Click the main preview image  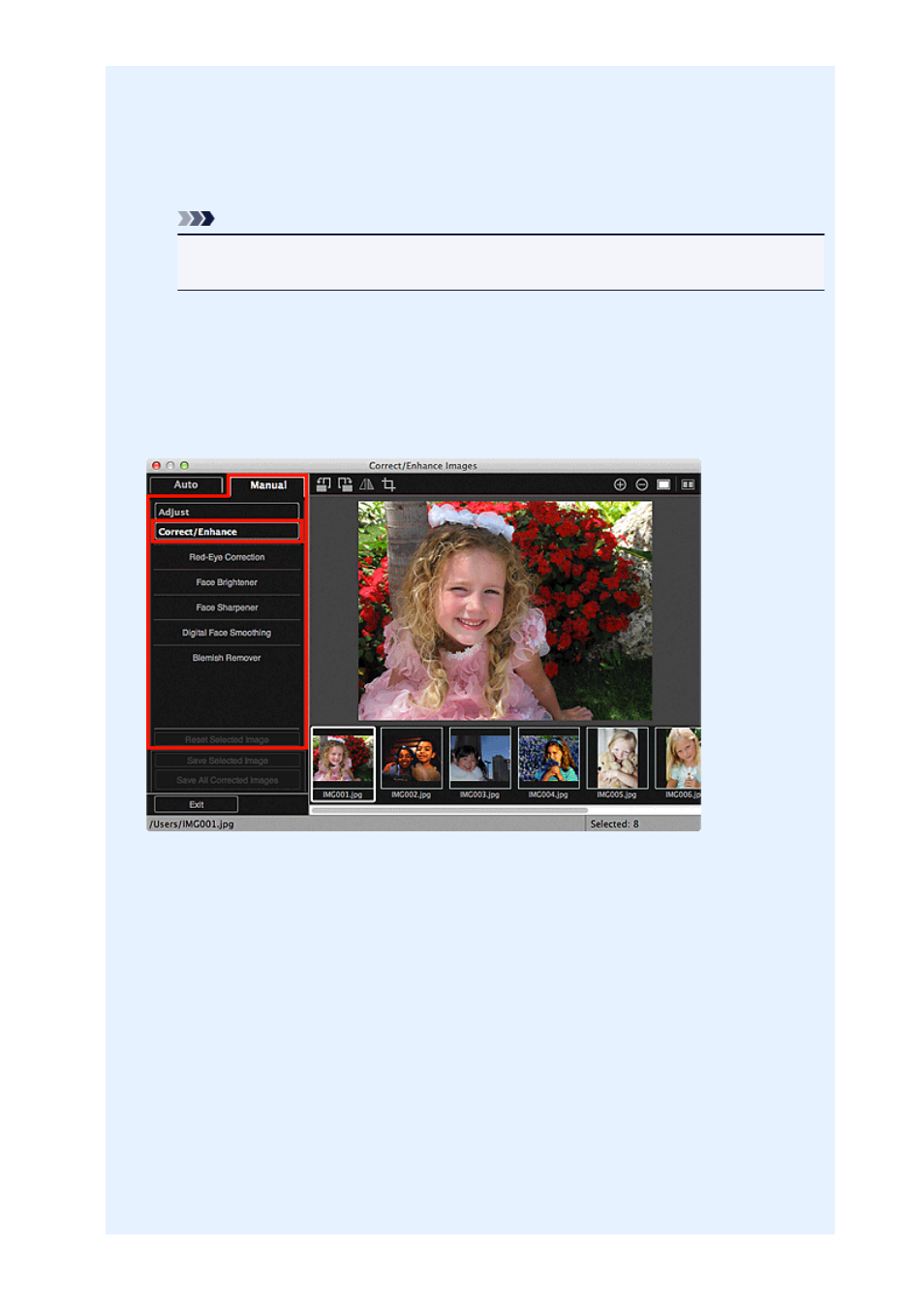pyautogui.click(x=505, y=610)
